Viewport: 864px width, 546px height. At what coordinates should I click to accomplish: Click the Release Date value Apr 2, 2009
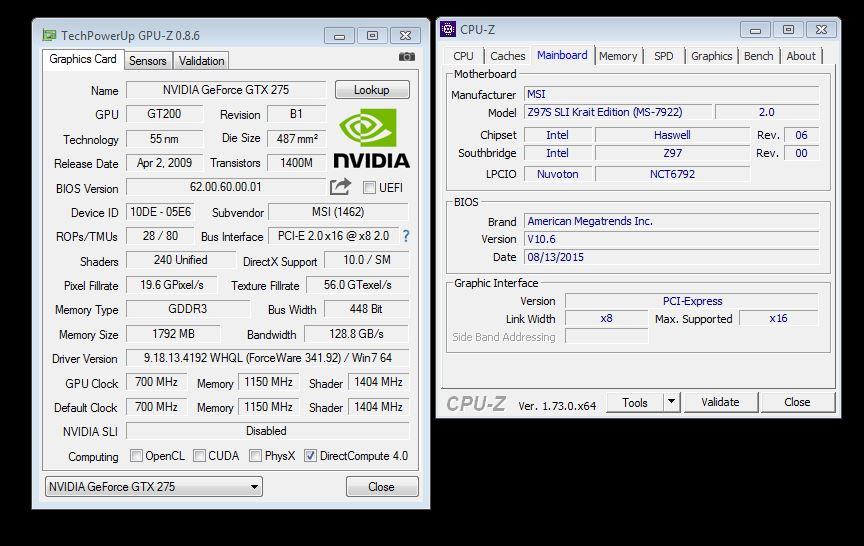click(x=164, y=163)
